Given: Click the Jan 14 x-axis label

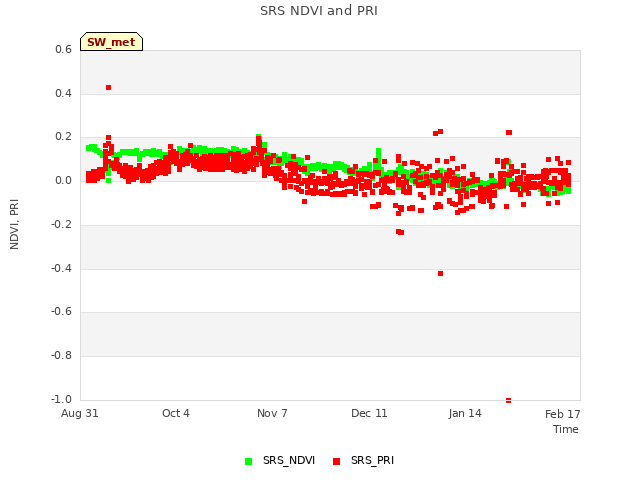Looking at the screenshot, I should [465, 413].
